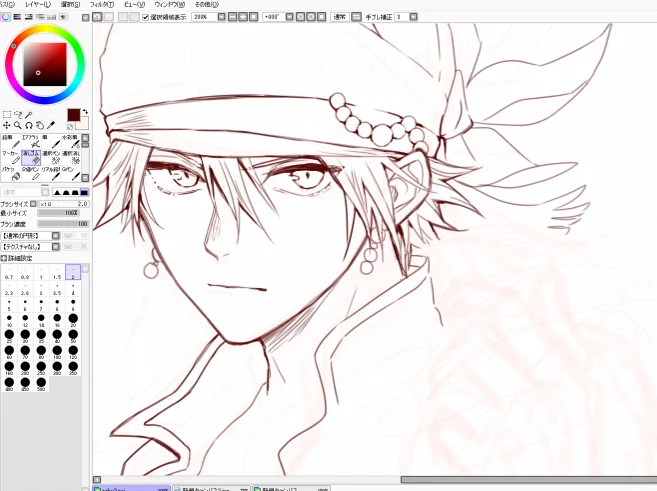Pick brush size 20 preset
This screenshot has height=491, width=657.
[x=73, y=320]
